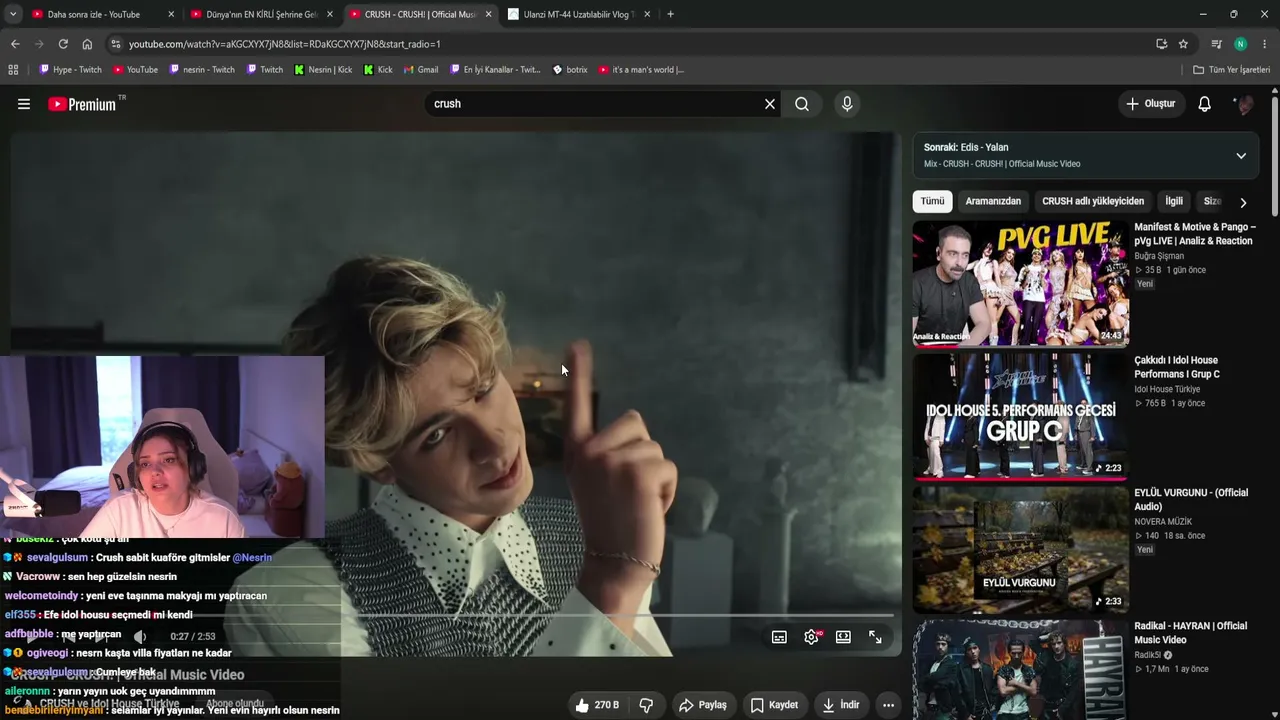Open the 'Hype - Twitch' bookmark
This screenshot has height=720, width=1280.
pos(70,70)
